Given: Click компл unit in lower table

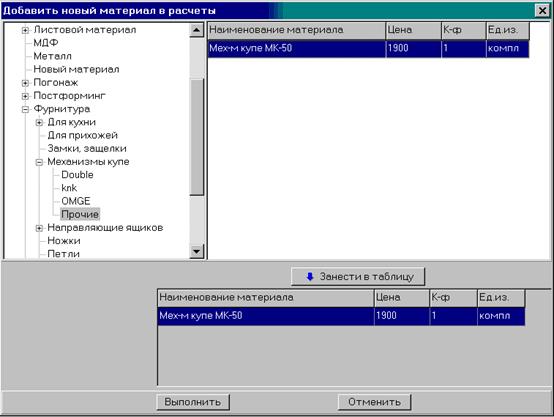Looking at the screenshot, I should 501,316.
